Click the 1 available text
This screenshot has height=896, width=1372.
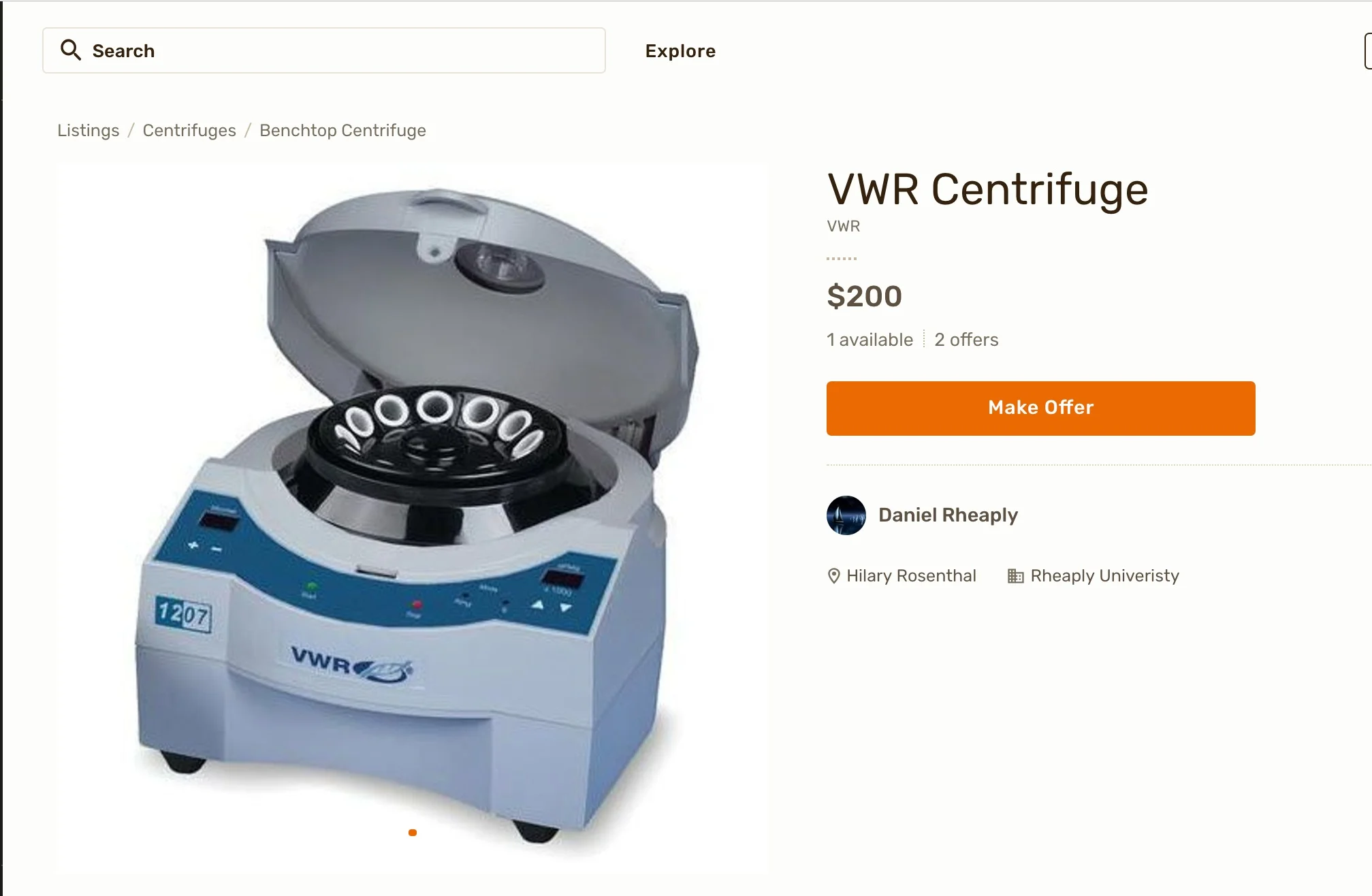point(870,340)
